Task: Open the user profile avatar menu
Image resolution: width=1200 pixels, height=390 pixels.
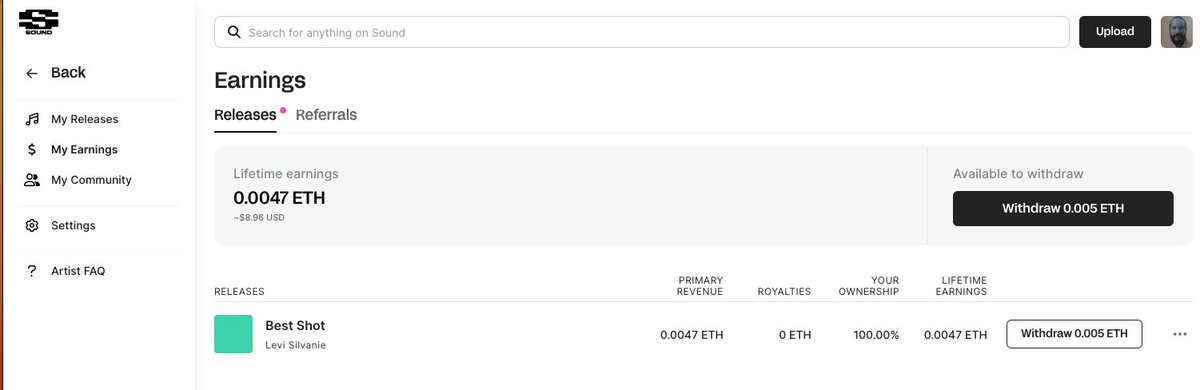Action: coord(1175,32)
